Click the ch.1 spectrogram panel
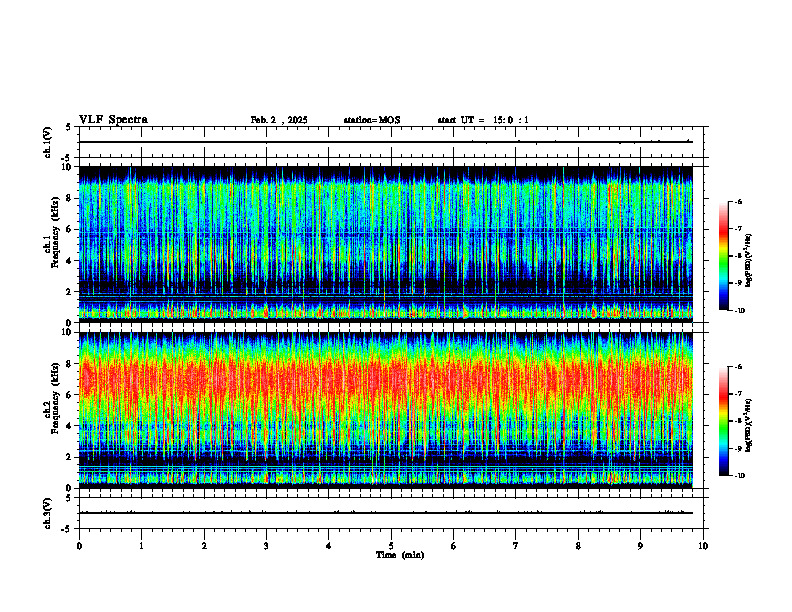792x612 pixels. [386, 244]
